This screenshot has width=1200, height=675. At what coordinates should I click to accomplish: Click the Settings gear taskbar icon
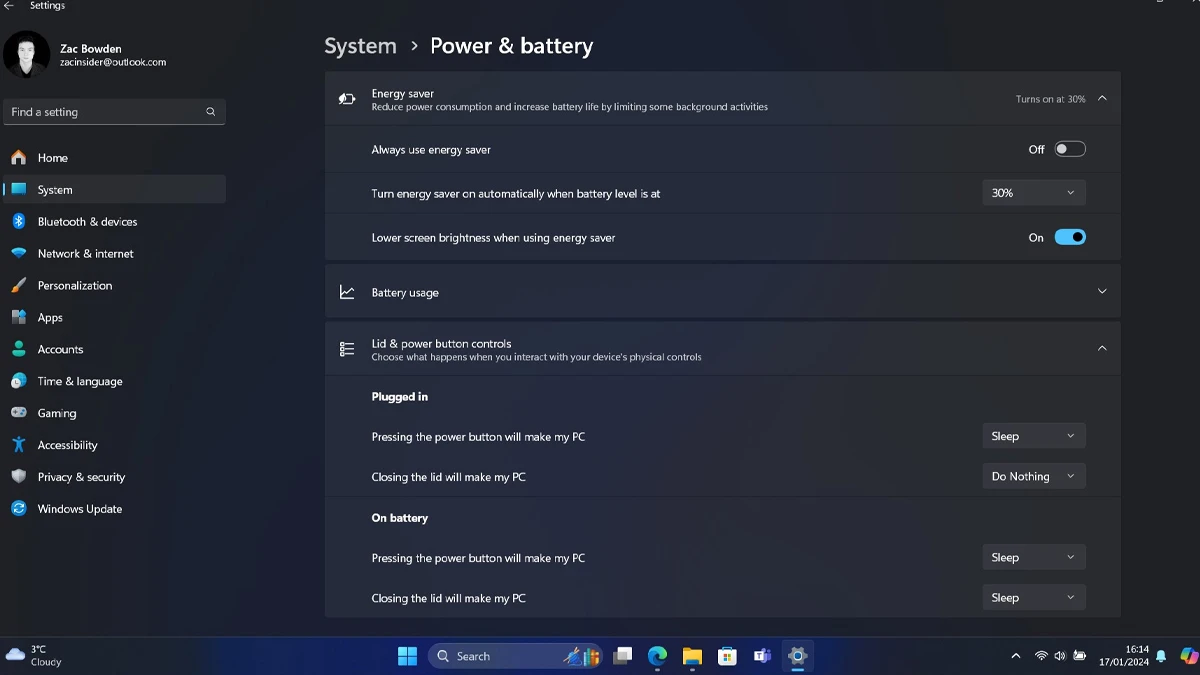point(797,656)
